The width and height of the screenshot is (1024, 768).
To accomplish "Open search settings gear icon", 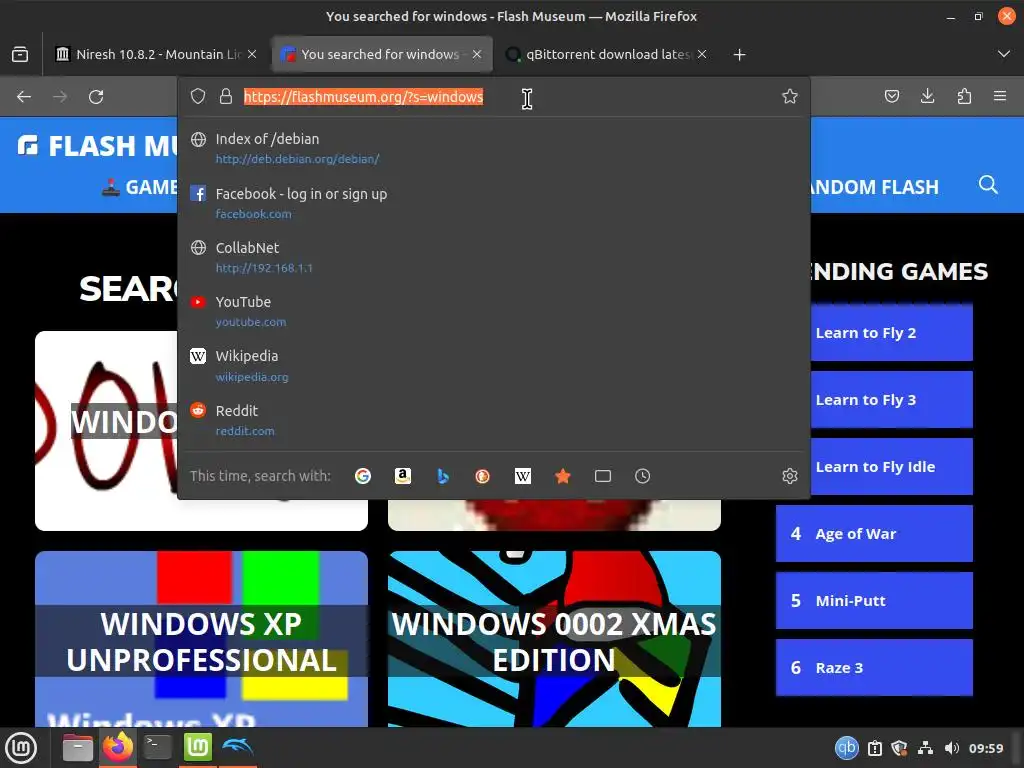I will click(790, 476).
